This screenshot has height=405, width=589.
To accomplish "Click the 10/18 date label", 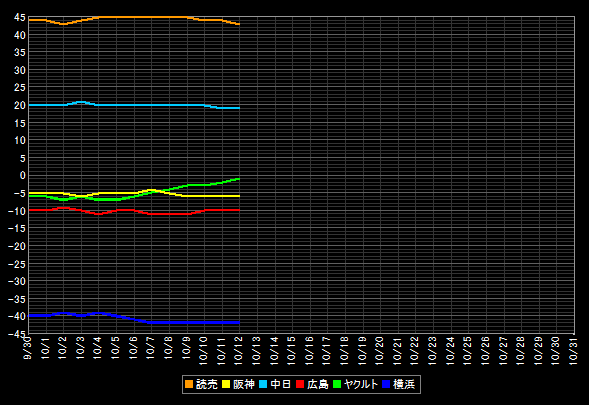I will pyautogui.click(x=344, y=350).
